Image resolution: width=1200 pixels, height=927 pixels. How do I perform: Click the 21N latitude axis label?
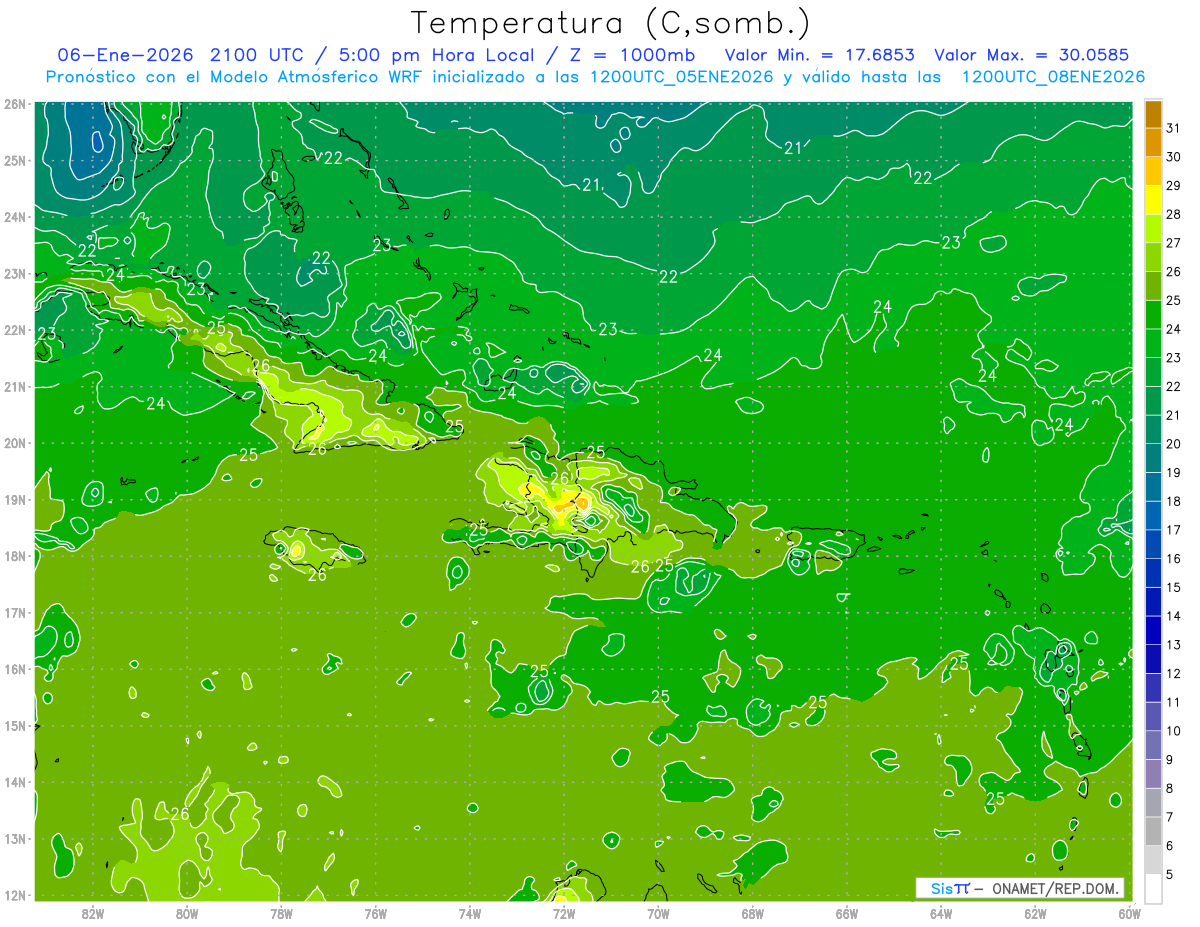pos(15,387)
